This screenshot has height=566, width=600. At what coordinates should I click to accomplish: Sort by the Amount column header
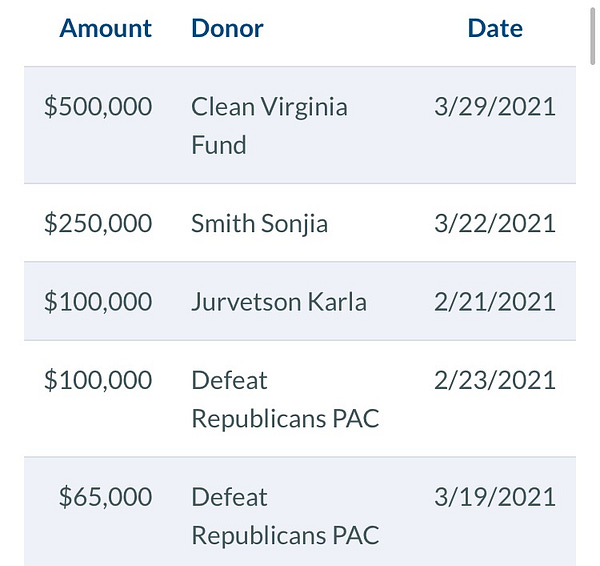click(x=106, y=28)
